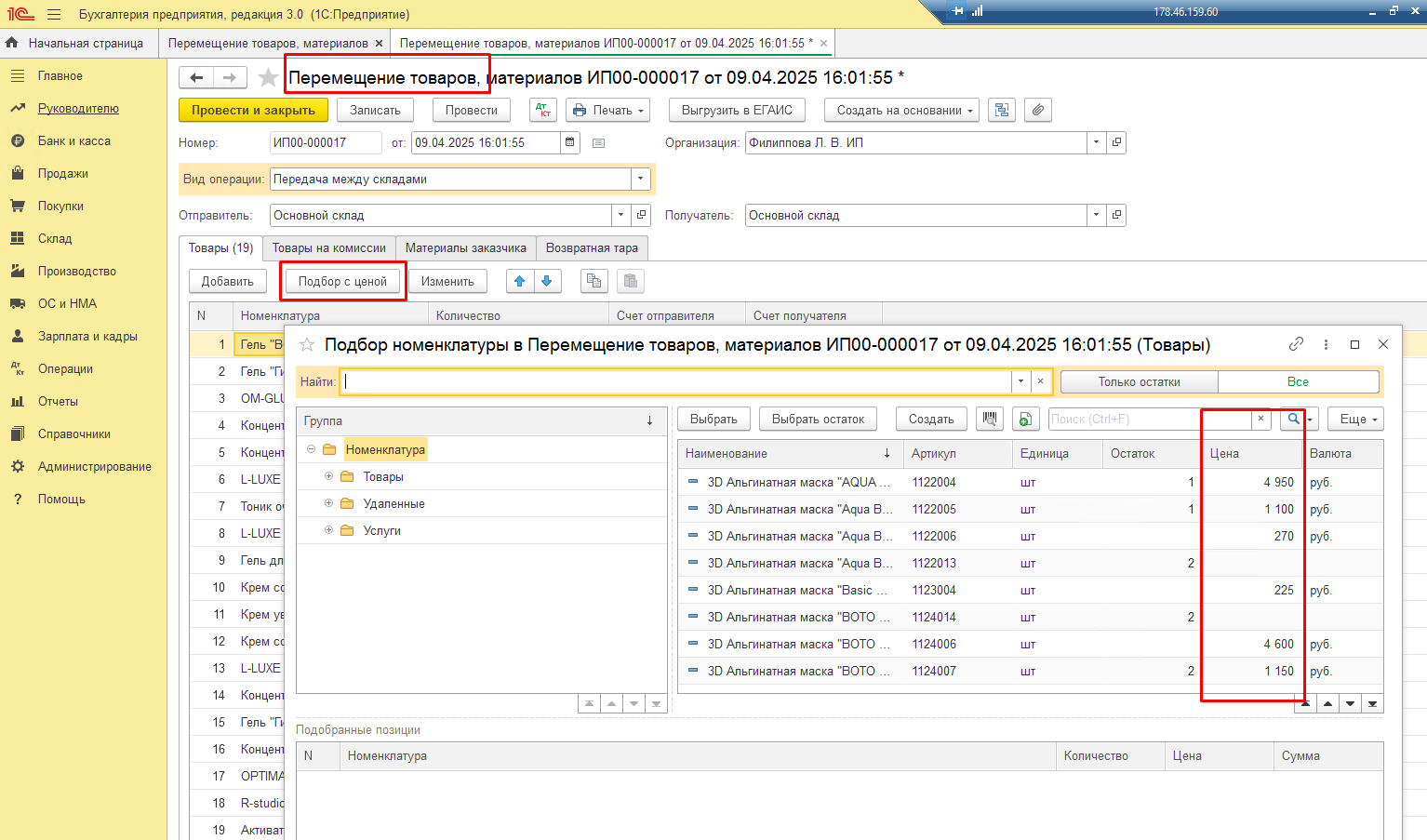This screenshot has height=840, width=1427.
Task: Jump to last row in nomenclature list
Action: 1372,703
